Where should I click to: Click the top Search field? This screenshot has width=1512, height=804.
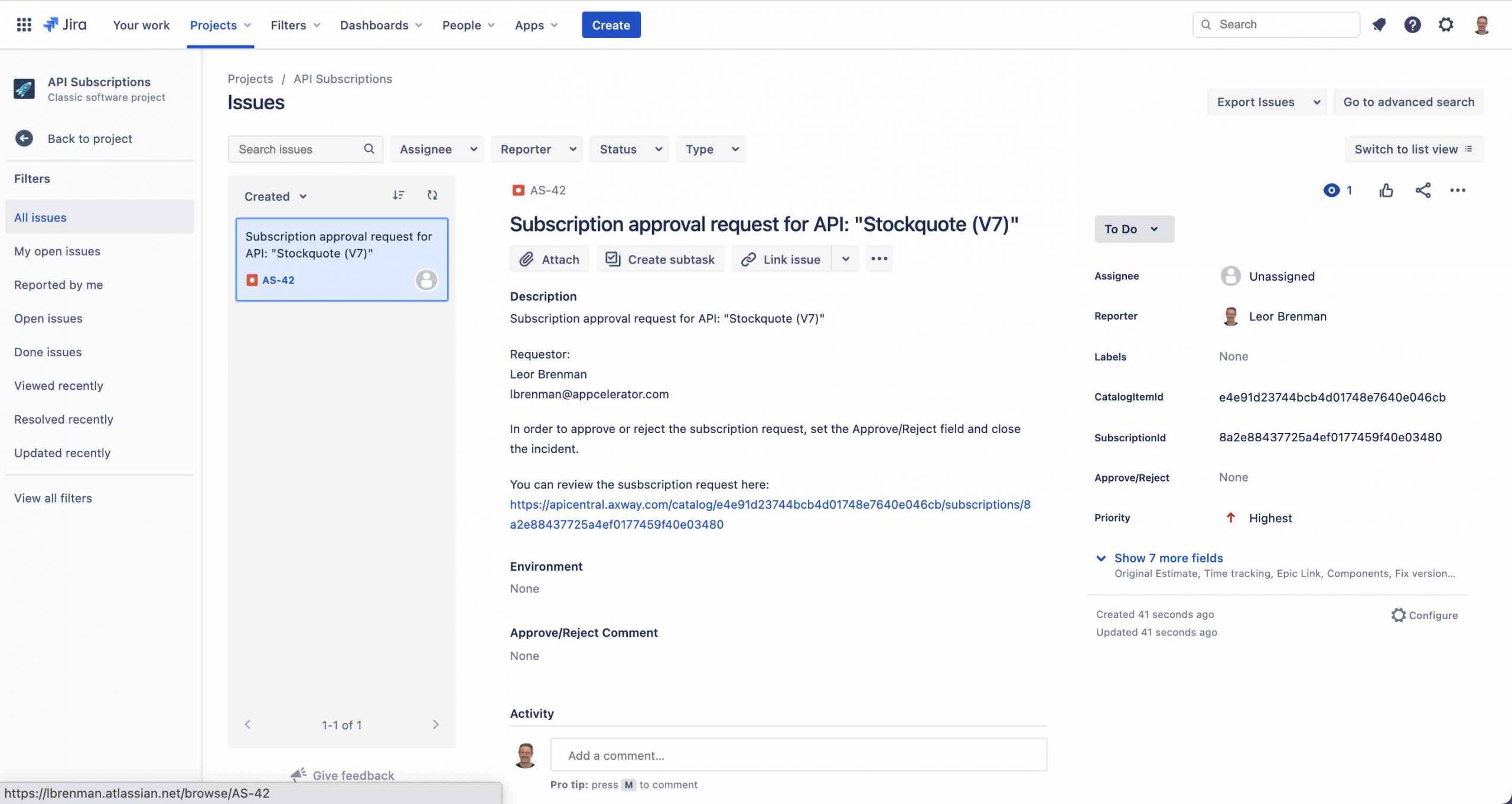click(x=1276, y=24)
